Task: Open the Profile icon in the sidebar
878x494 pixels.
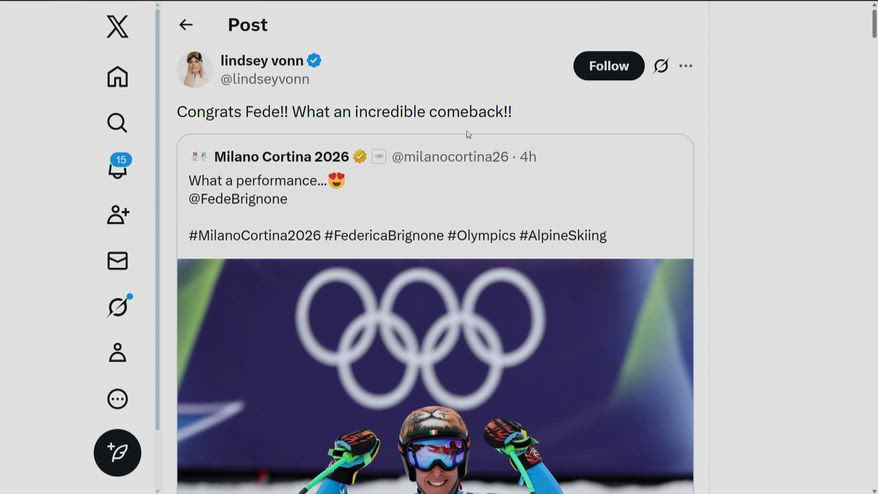Action: (117, 353)
